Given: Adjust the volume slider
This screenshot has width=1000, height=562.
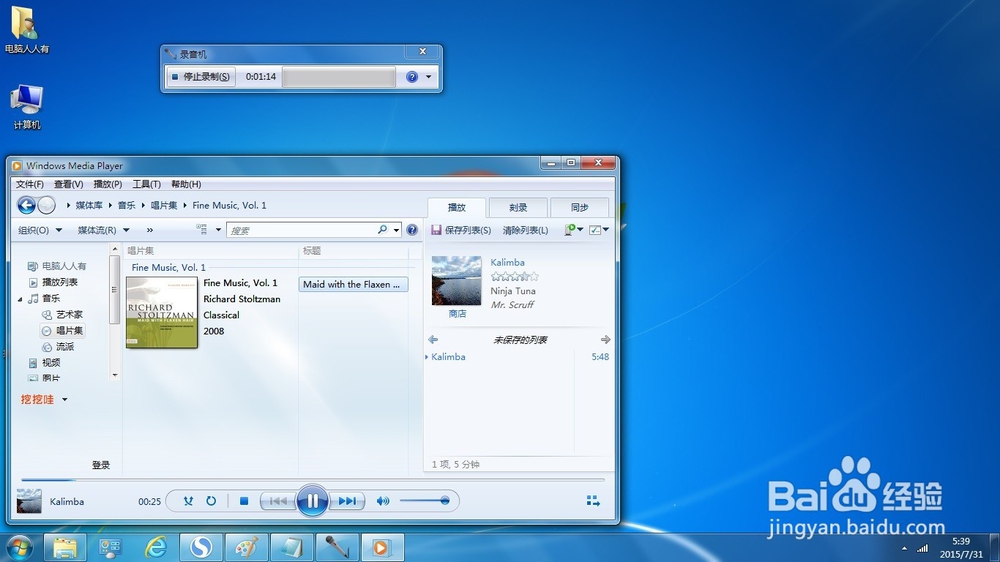Looking at the screenshot, I should point(424,501).
